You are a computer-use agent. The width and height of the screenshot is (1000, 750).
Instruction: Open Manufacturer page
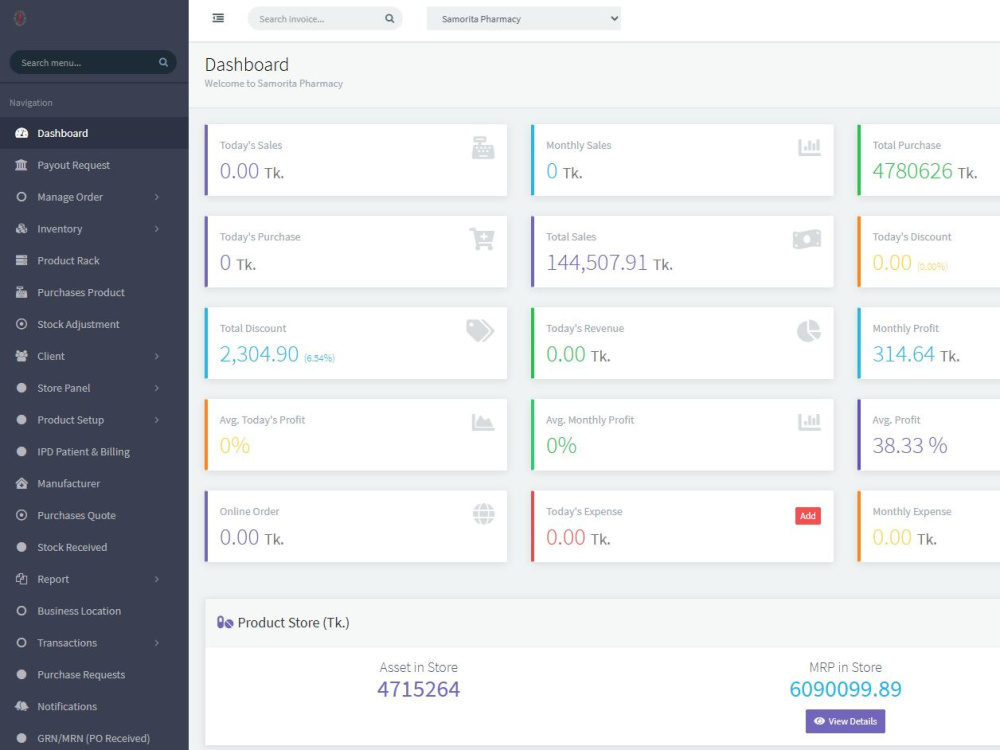94,483
